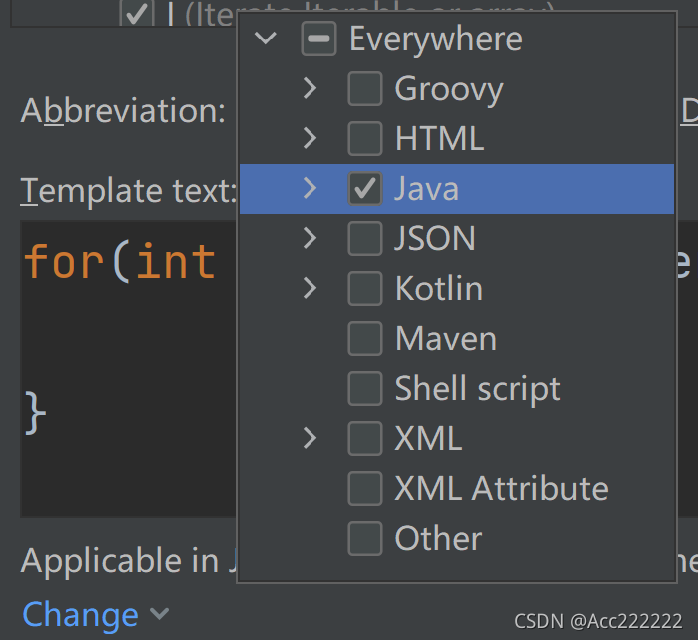This screenshot has width=698, height=640.
Task: Select the XML Attribute row label
Action: click(x=502, y=489)
